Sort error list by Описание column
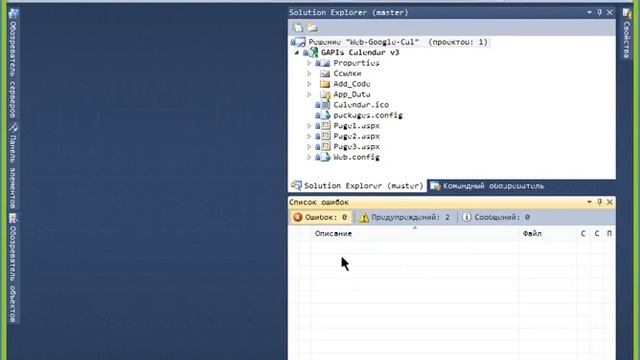640x360 pixels. click(415, 233)
